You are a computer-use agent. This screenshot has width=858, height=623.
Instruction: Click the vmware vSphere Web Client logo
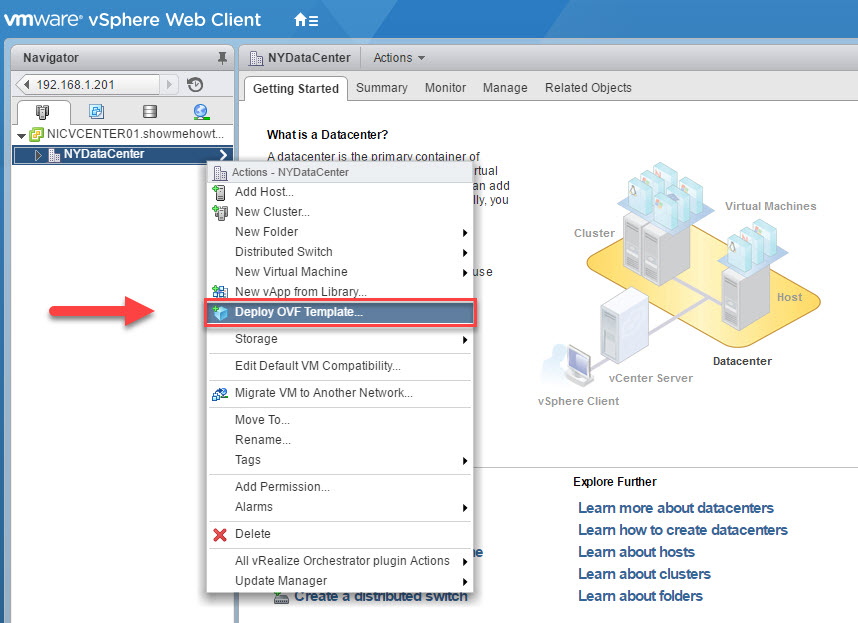tap(132, 20)
